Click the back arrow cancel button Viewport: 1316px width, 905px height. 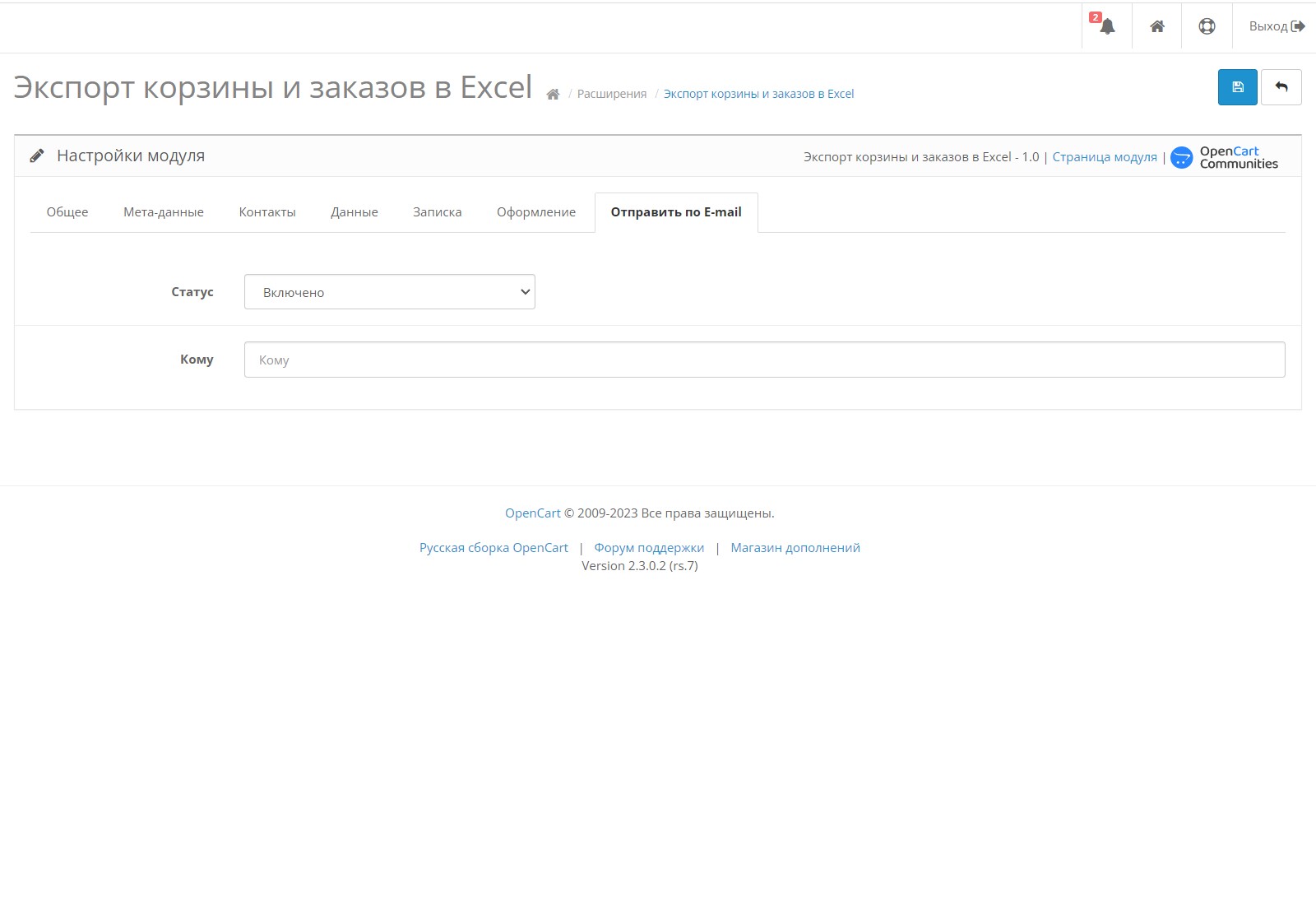point(1281,87)
